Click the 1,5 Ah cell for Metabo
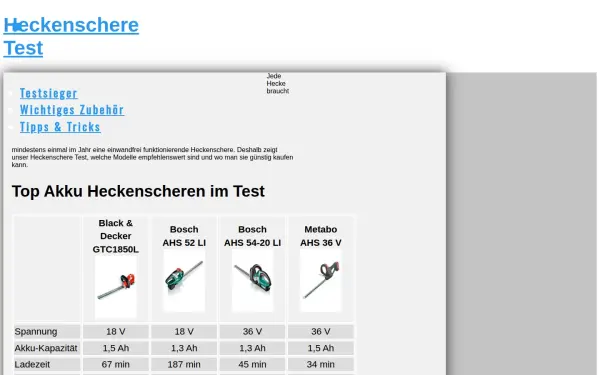The image size is (600, 375). click(x=321, y=348)
